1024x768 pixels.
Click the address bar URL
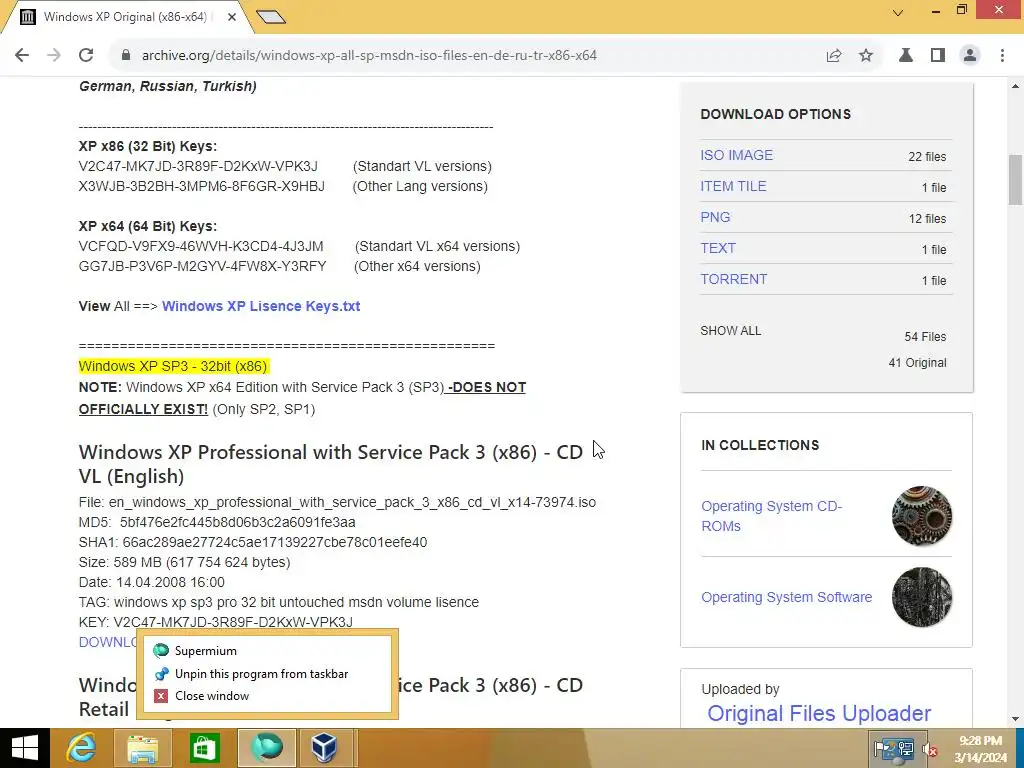pyautogui.click(x=369, y=56)
